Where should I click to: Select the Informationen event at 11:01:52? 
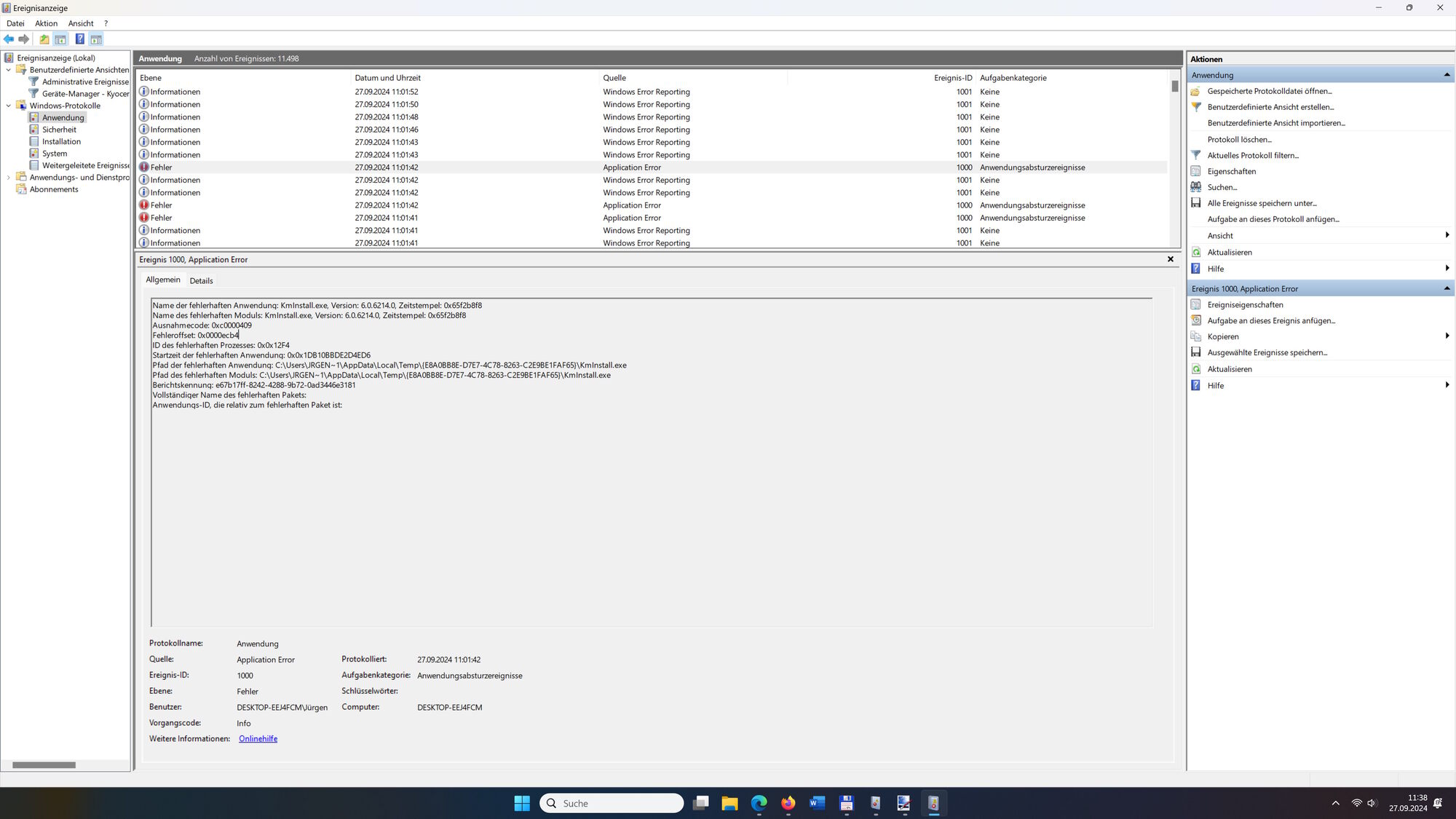(x=652, y=92)
